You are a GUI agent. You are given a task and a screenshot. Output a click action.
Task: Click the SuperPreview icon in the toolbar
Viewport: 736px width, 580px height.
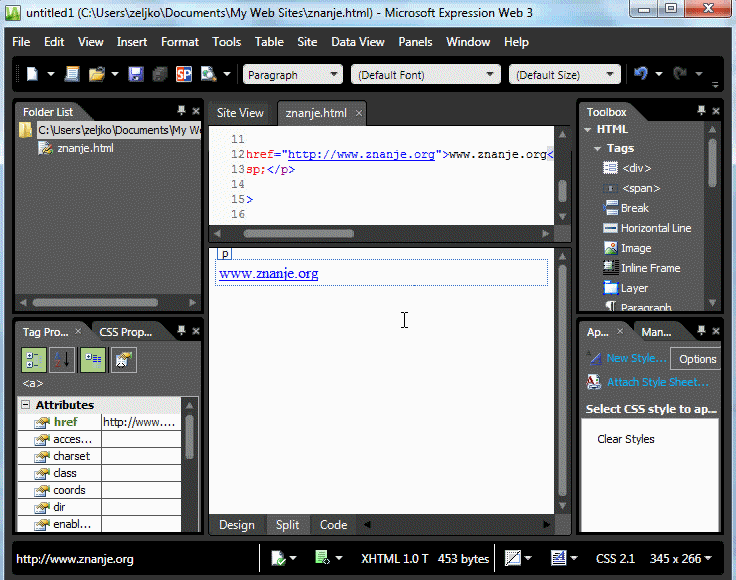point(184,75)
